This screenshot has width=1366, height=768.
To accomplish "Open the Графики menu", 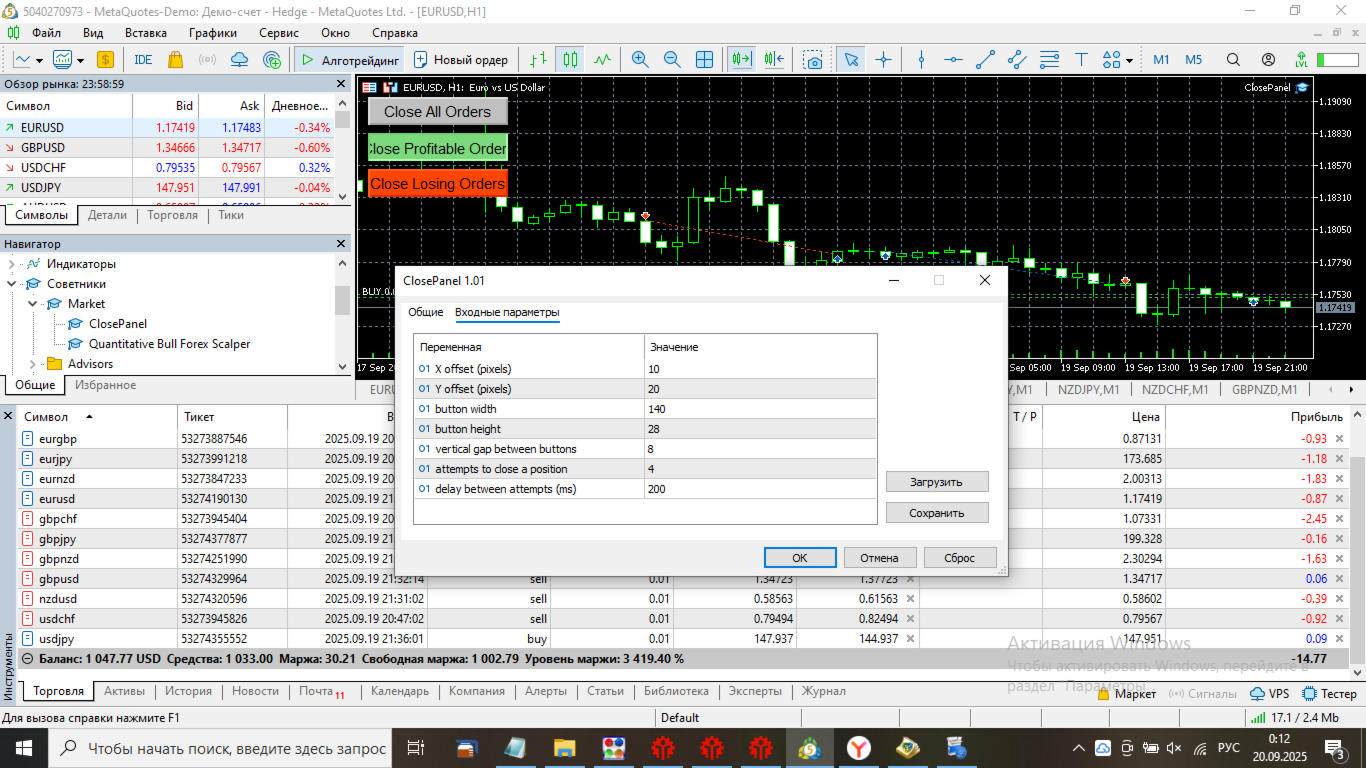I will (212, 32).
